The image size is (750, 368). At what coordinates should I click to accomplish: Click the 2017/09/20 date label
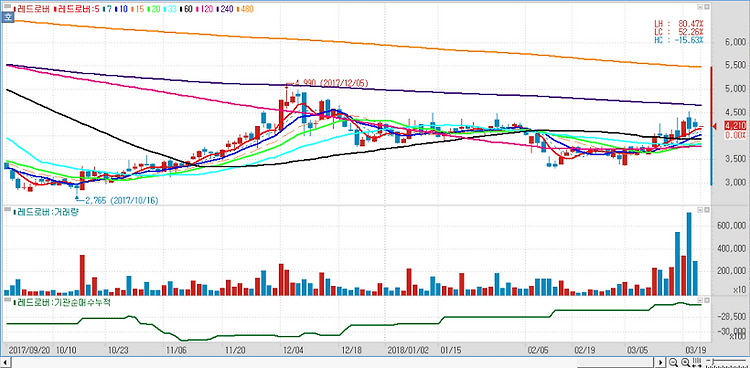[29, 350]
